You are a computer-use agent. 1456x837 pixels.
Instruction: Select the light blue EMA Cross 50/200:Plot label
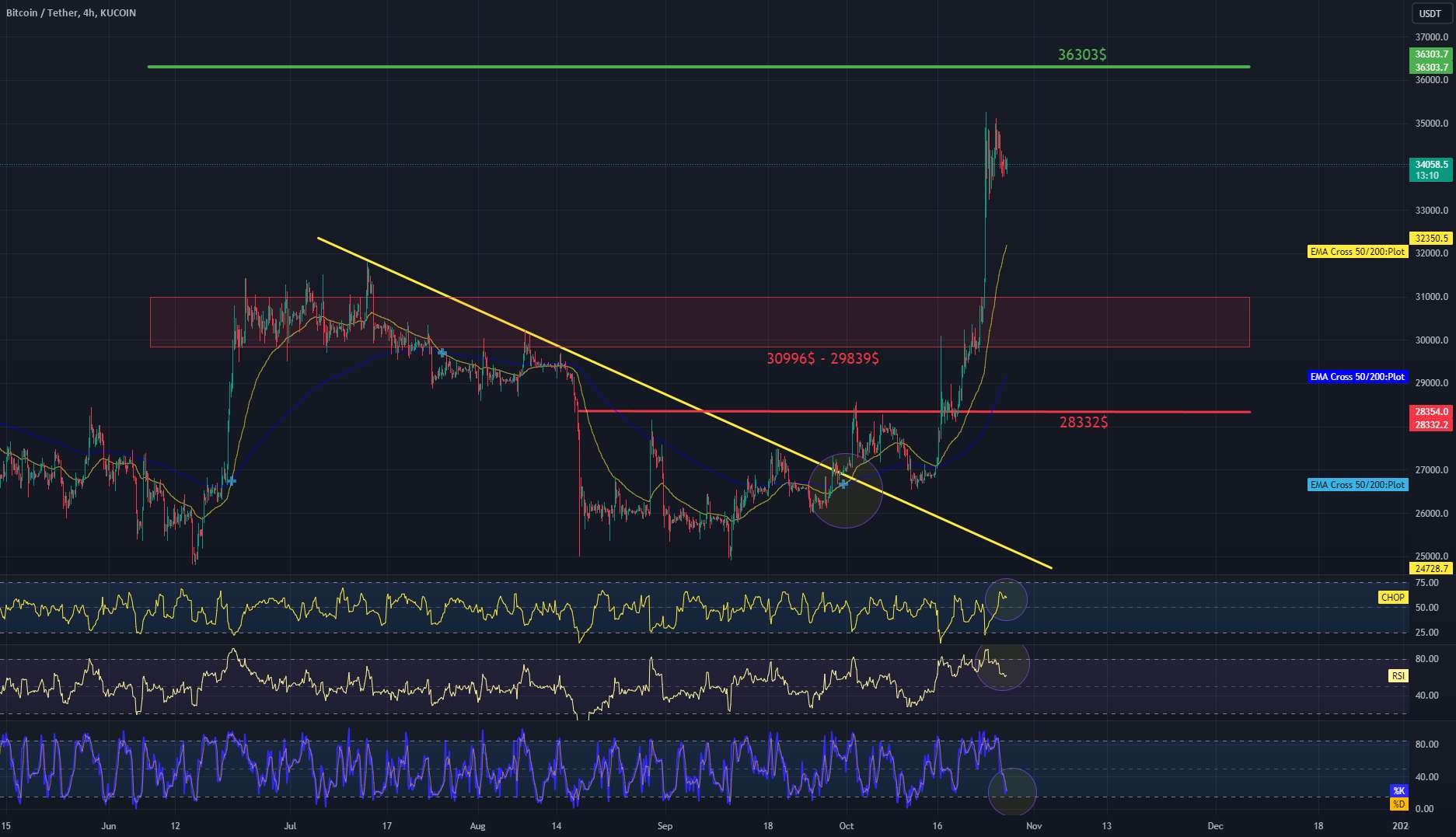coord(1357,485)
